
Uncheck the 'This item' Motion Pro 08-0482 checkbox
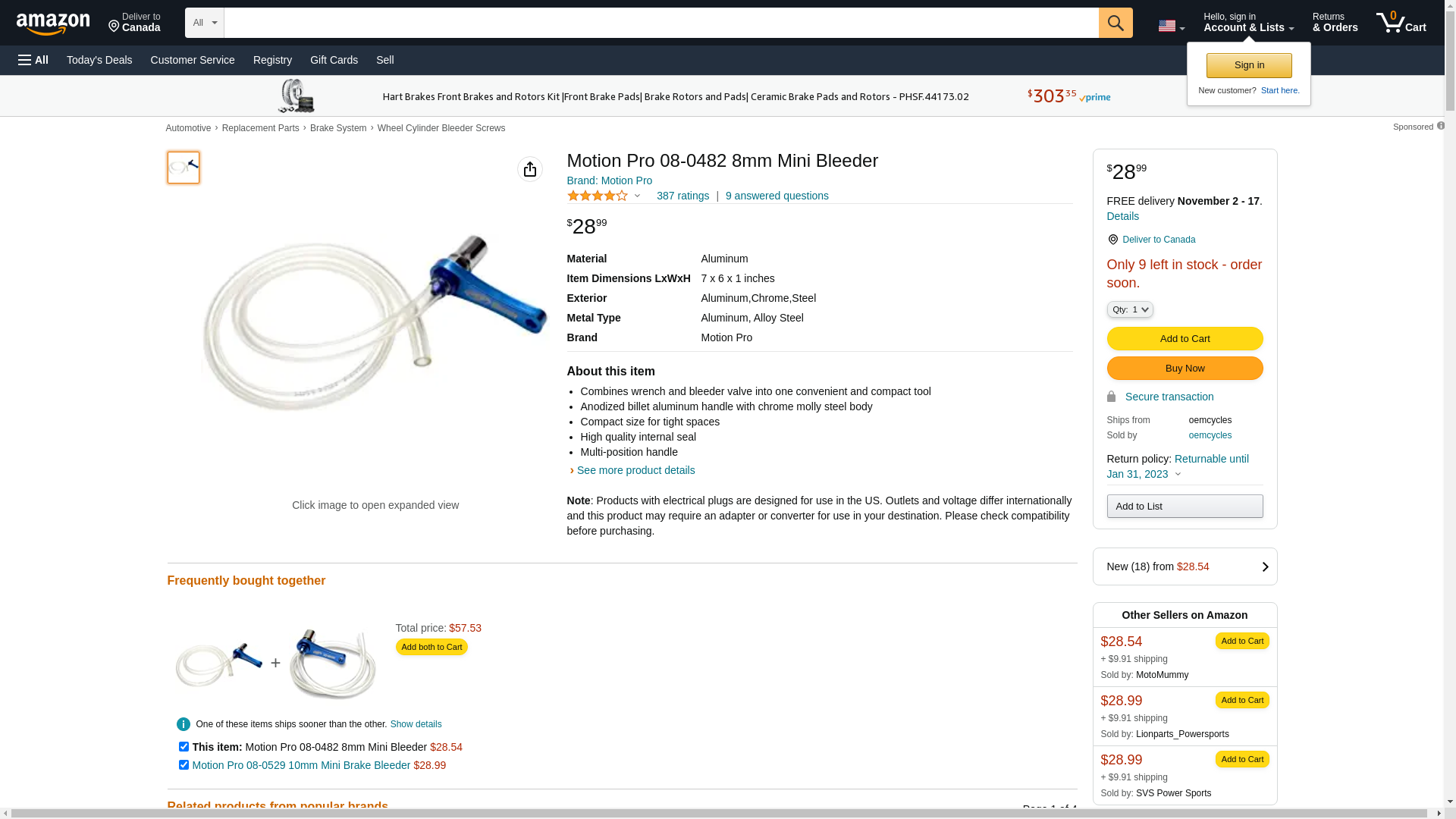[x=184, y=747]
